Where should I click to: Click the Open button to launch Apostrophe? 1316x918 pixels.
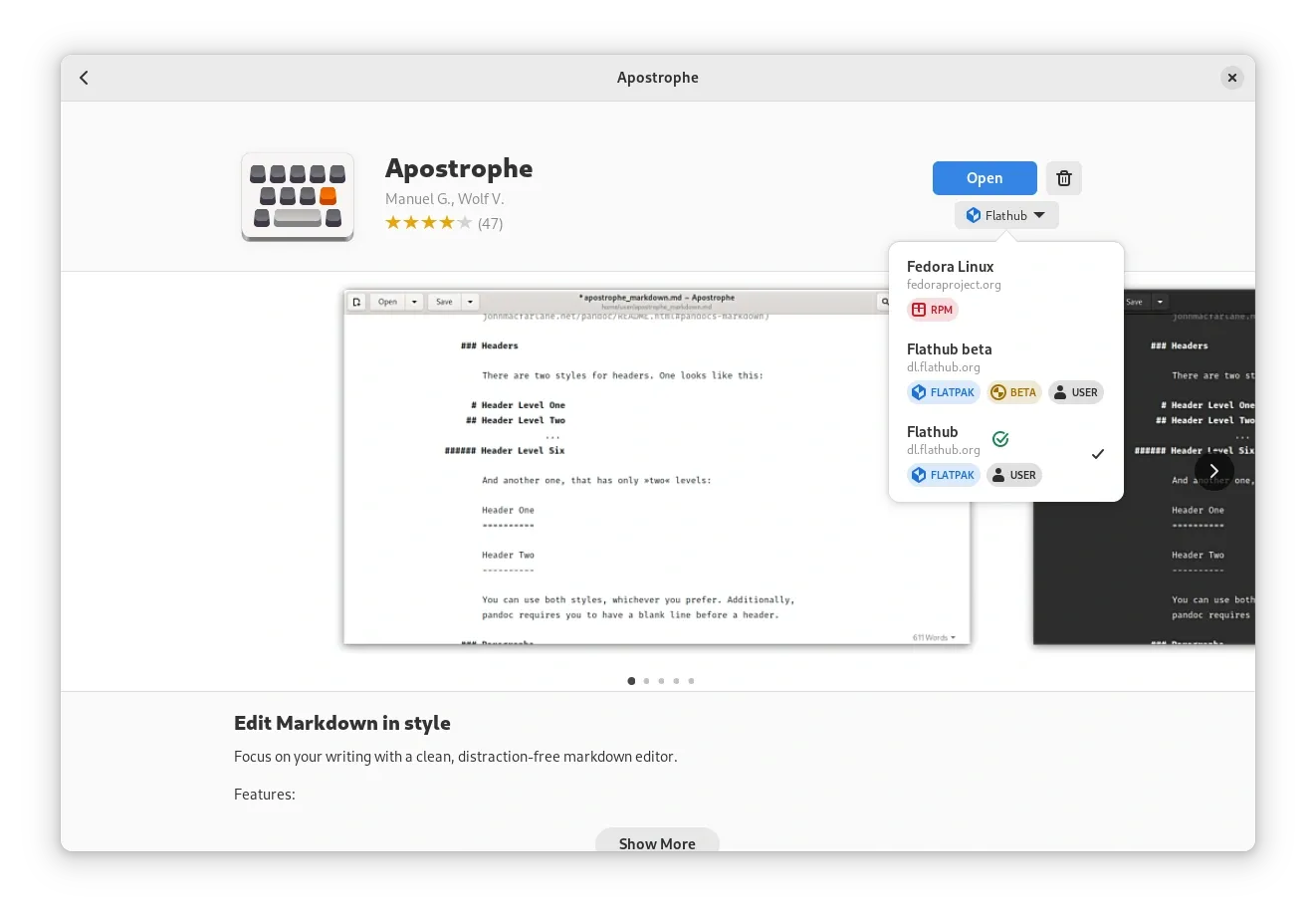point(985,177)
